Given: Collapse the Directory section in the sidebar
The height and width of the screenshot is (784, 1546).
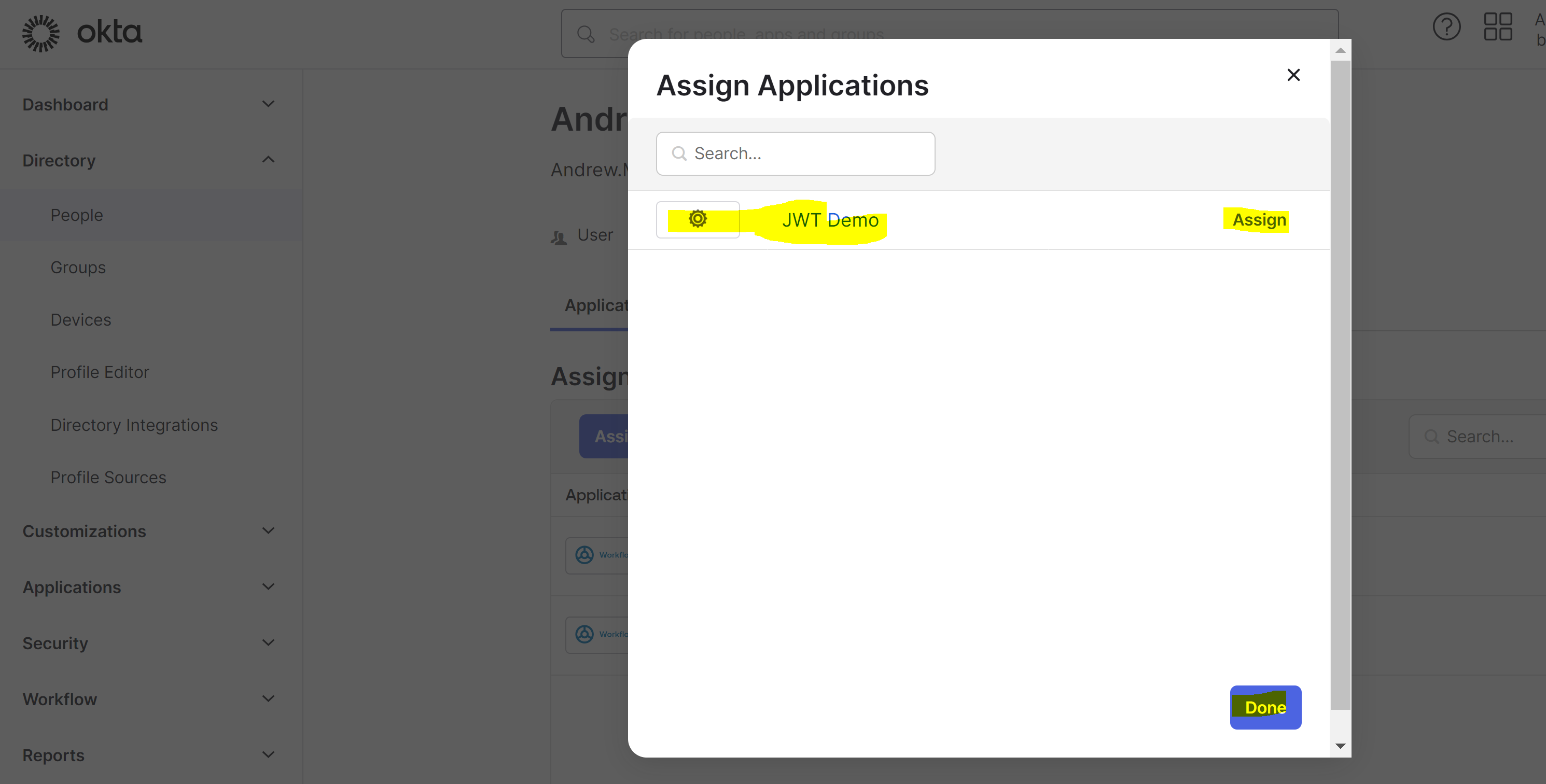Looking at the screenshot, I should pos(268,159).
